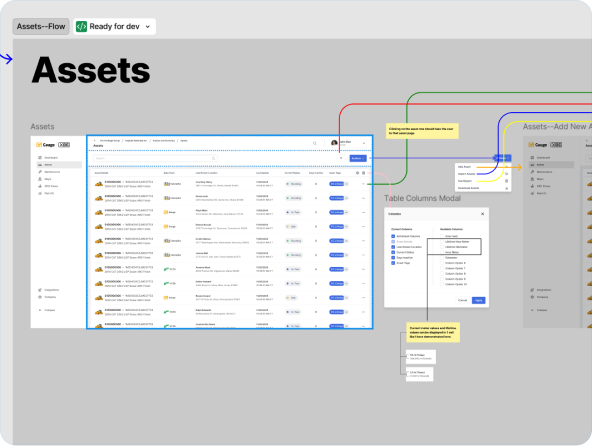The height and width of the screenshot is (446, 592).
Task: Click the large Assets section heading
Action: click(x=91, y=70)
